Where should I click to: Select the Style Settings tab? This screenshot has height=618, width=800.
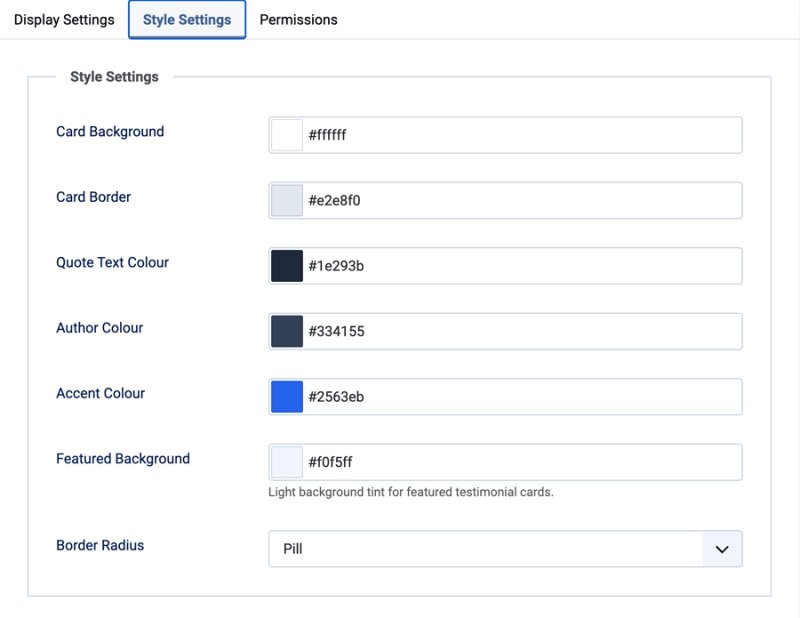pos(187,19)
